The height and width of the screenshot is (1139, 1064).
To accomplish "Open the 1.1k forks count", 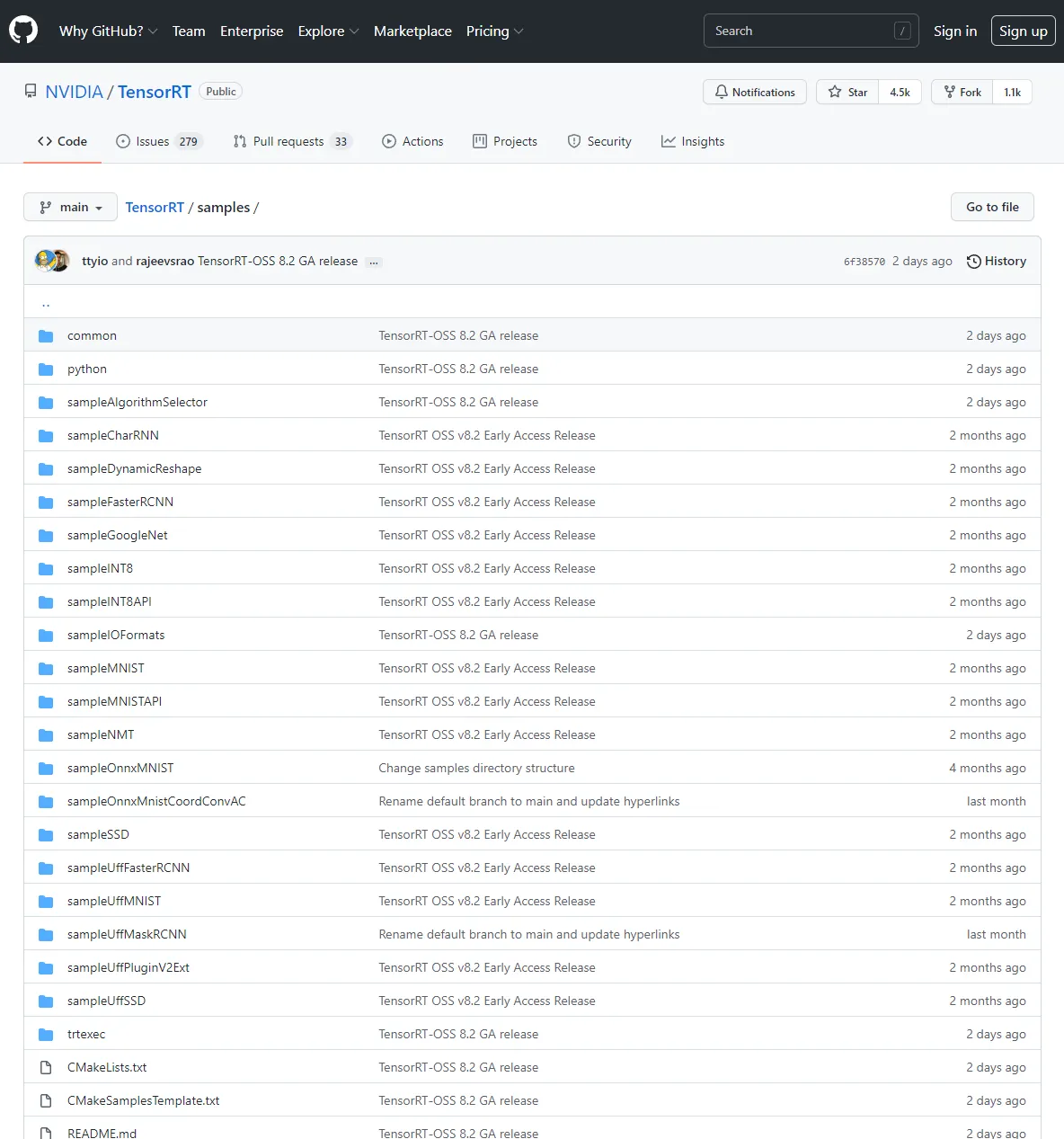I will coord(1013,92).
